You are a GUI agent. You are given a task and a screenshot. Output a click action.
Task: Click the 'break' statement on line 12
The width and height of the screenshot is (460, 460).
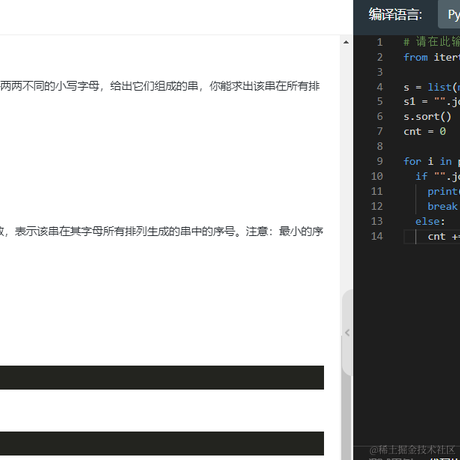[x=442, y=206]
